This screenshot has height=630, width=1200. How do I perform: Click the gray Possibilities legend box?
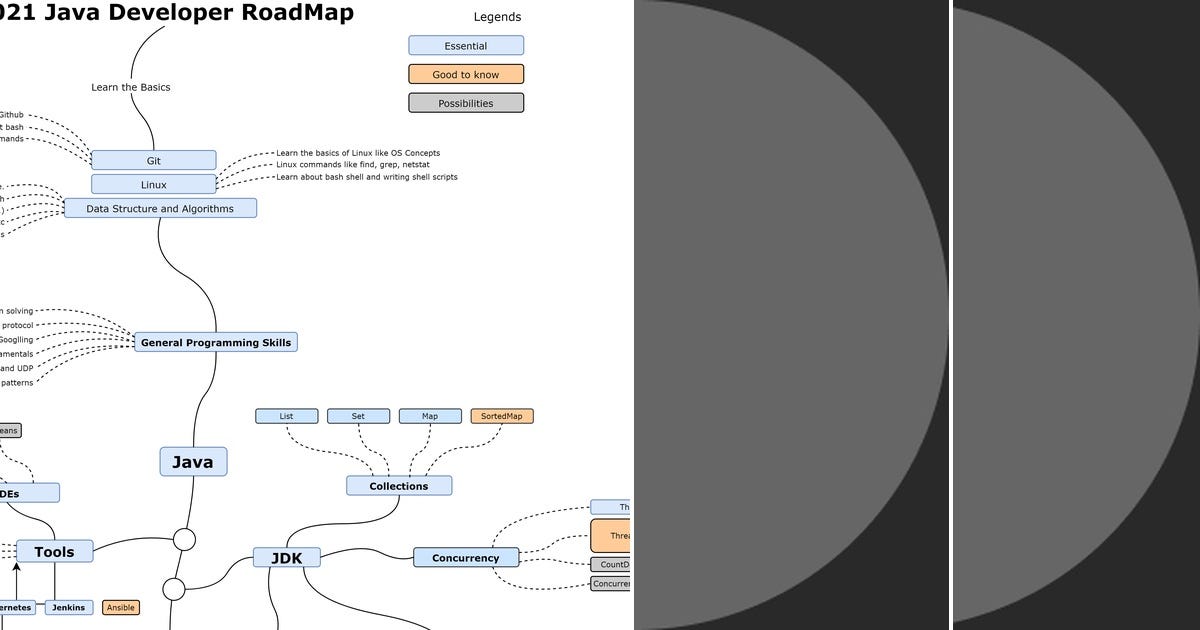coord(465,102)
